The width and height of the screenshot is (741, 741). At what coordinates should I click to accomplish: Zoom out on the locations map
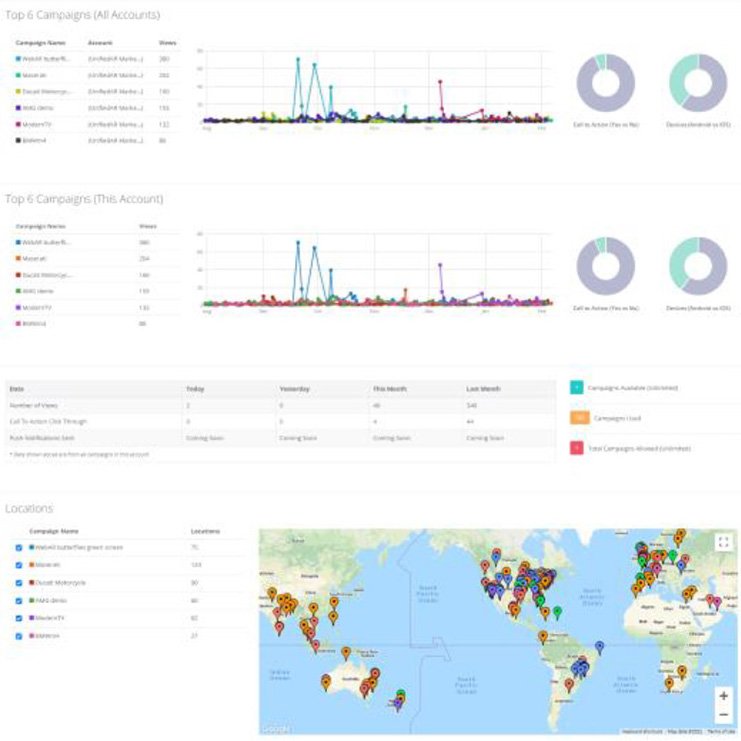point(722,714)
